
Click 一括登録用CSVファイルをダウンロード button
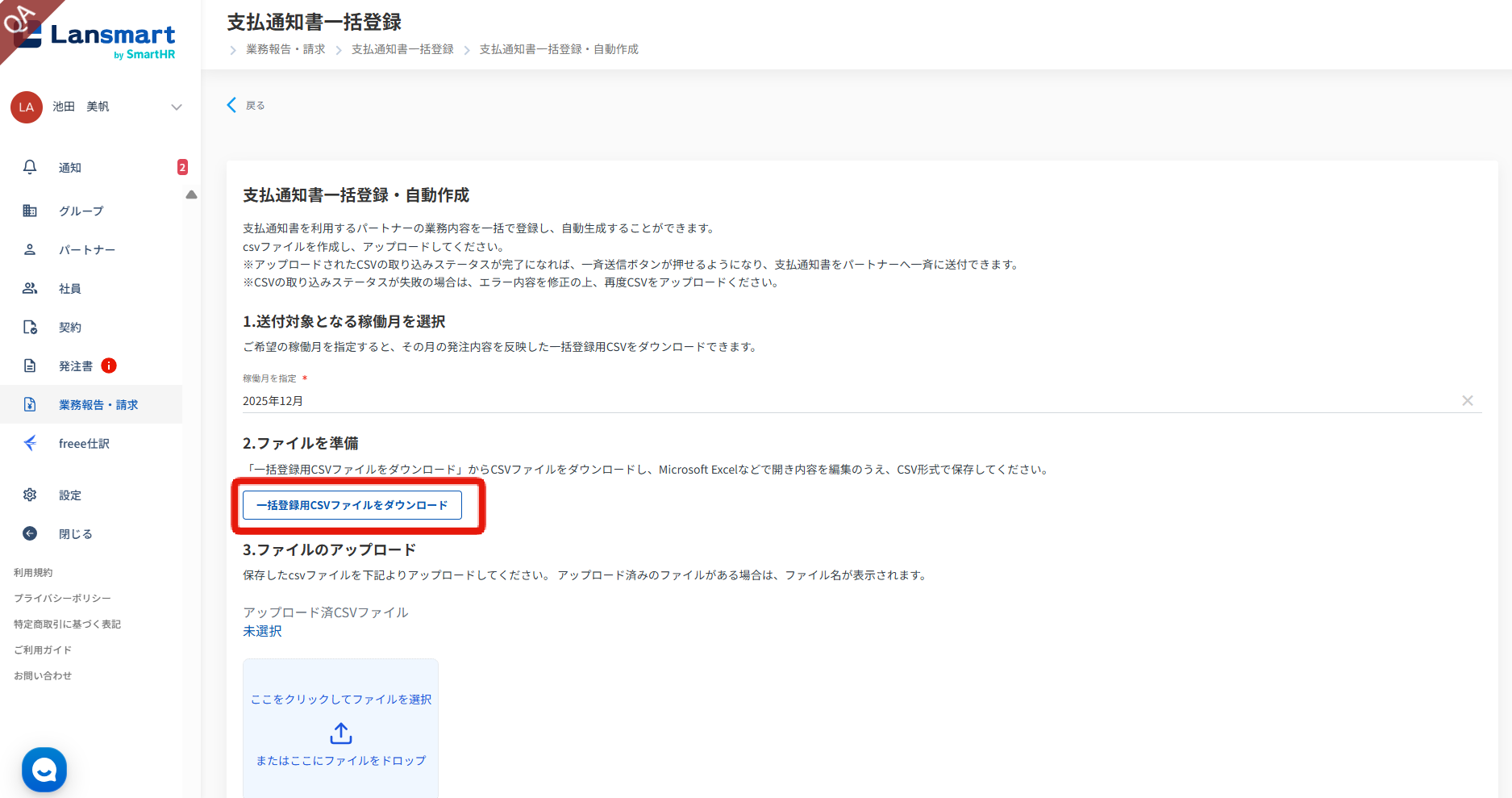pyautogui.click(x=352, y=505)
